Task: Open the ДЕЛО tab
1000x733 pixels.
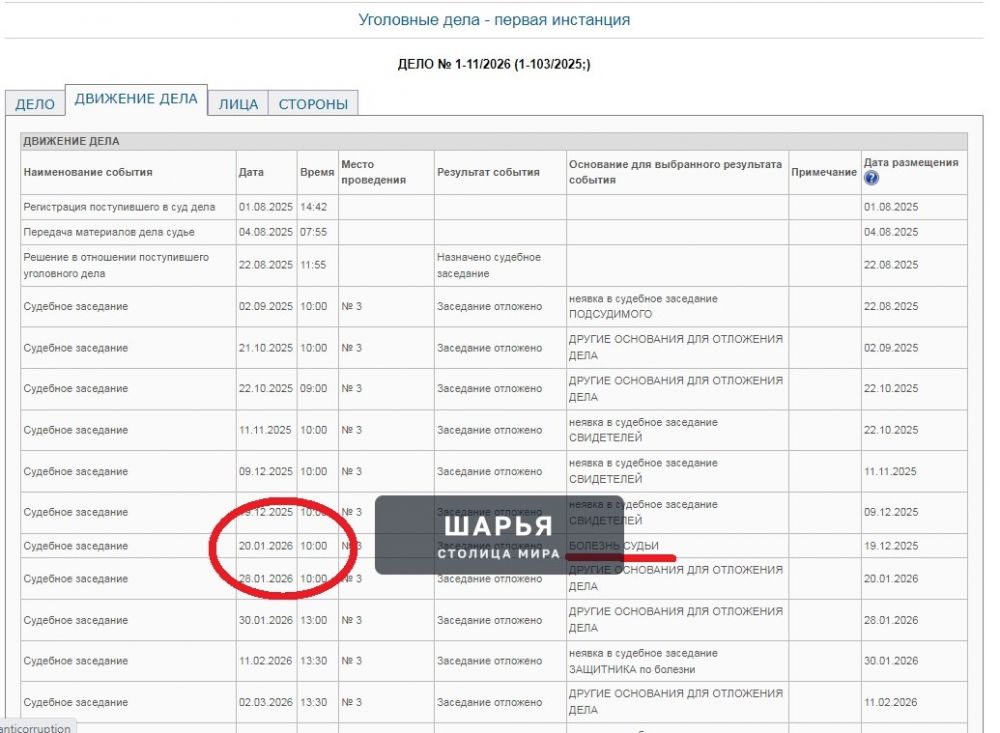Action: tap(35, 104)
